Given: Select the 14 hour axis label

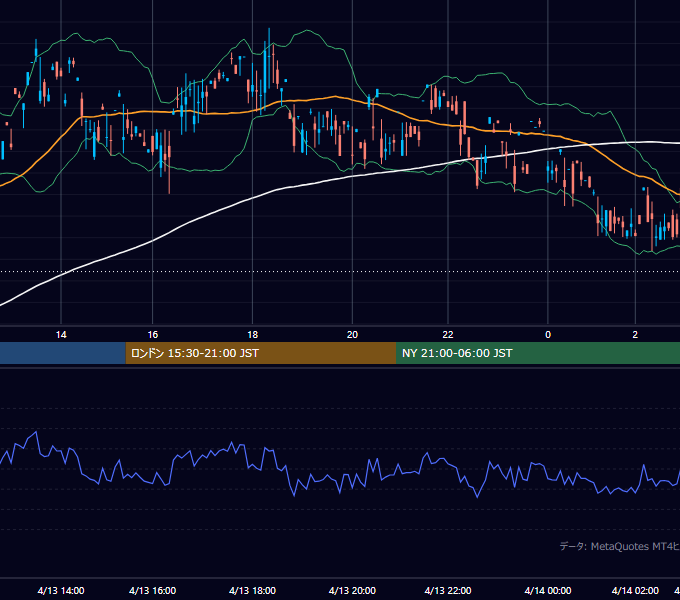Looking at the screenshot, I should coord(61,335).
